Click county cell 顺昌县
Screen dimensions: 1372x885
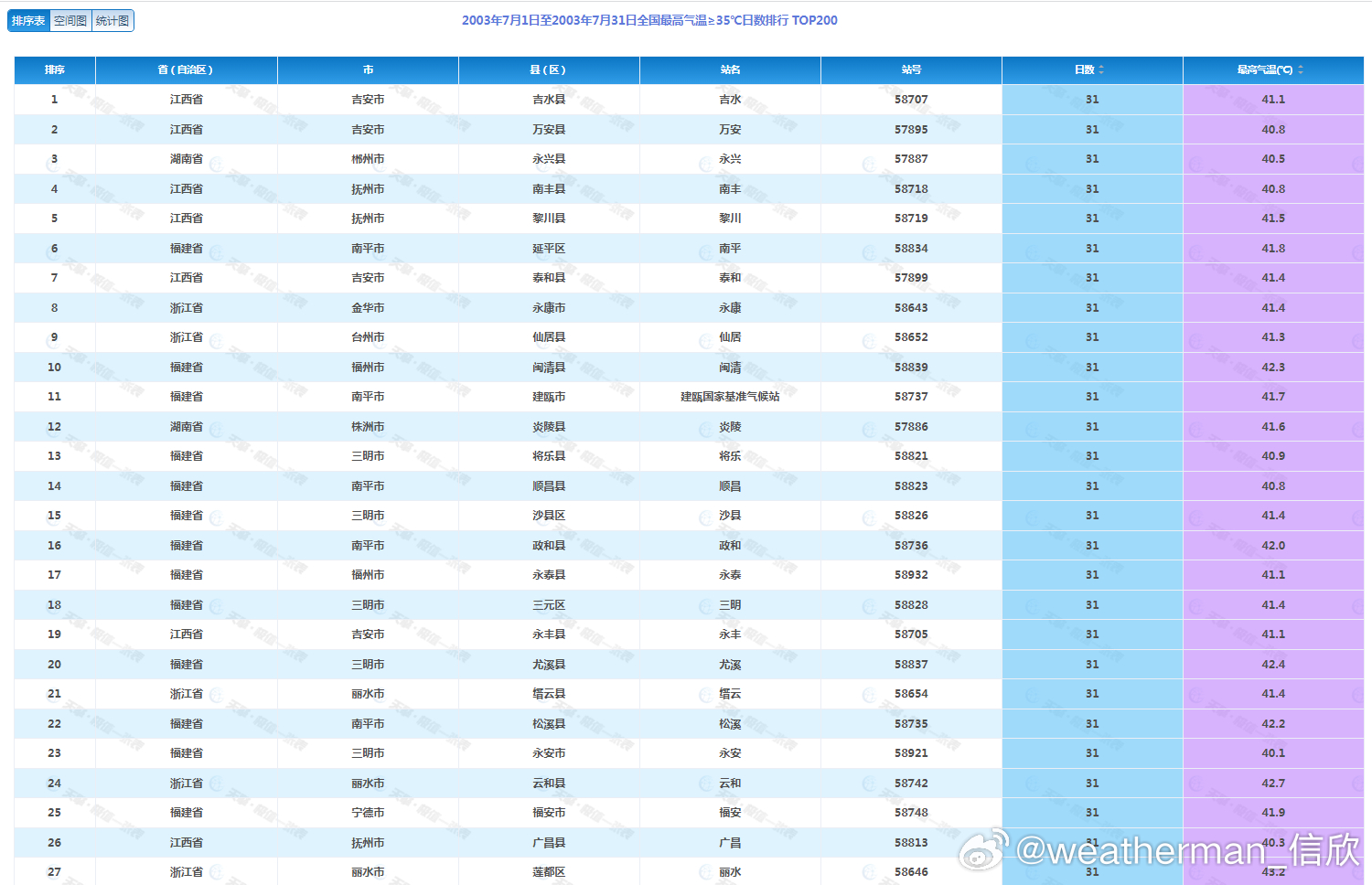(549, 485)
